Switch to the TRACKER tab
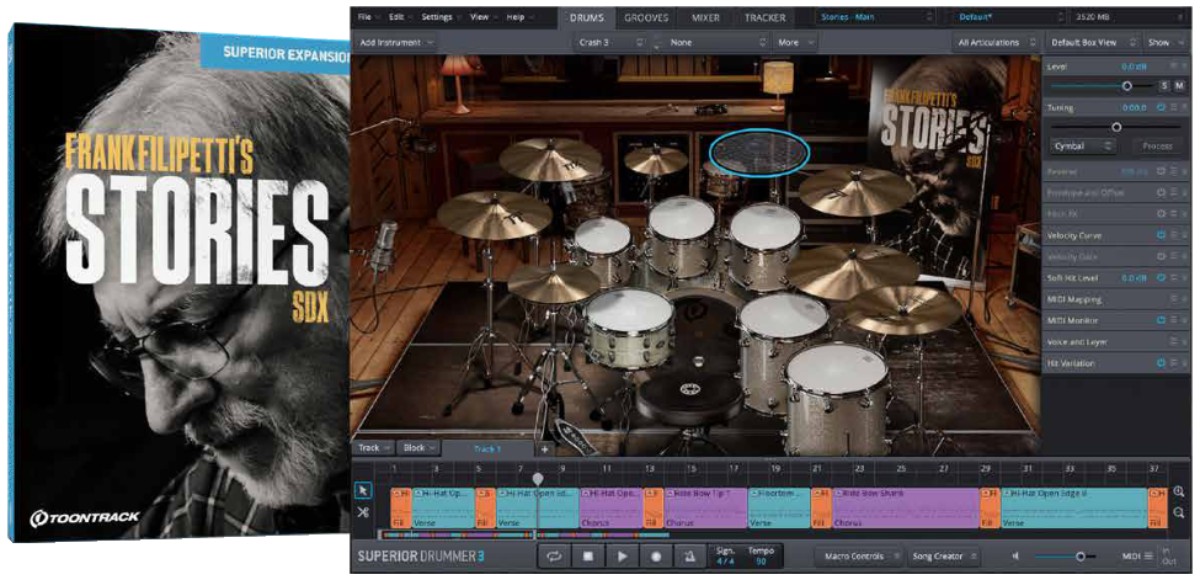Image resolution: width=1200 pixels, height=580 pixels. [x=764, y=17]
